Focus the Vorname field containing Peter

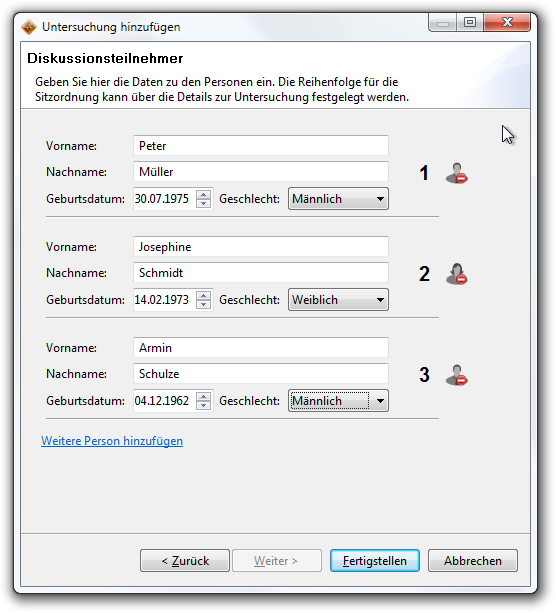[261, 146]
